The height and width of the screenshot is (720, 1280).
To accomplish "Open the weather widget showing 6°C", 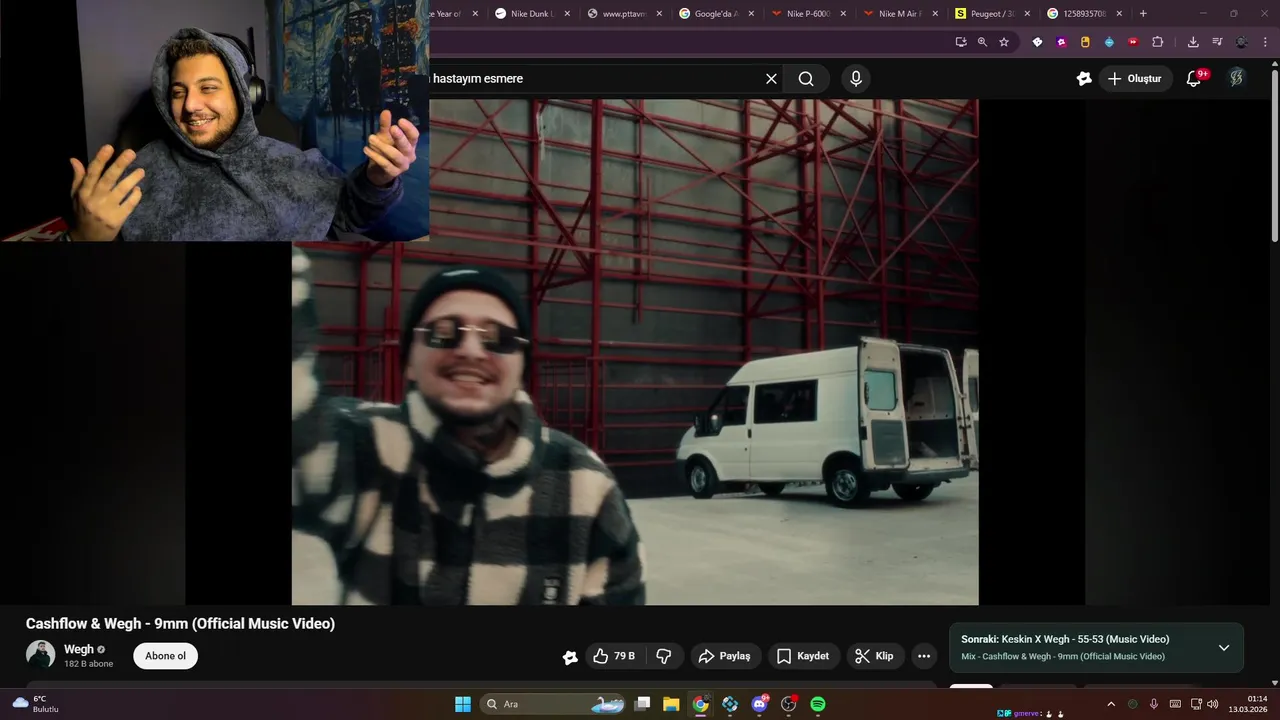I will click(36, 704).
